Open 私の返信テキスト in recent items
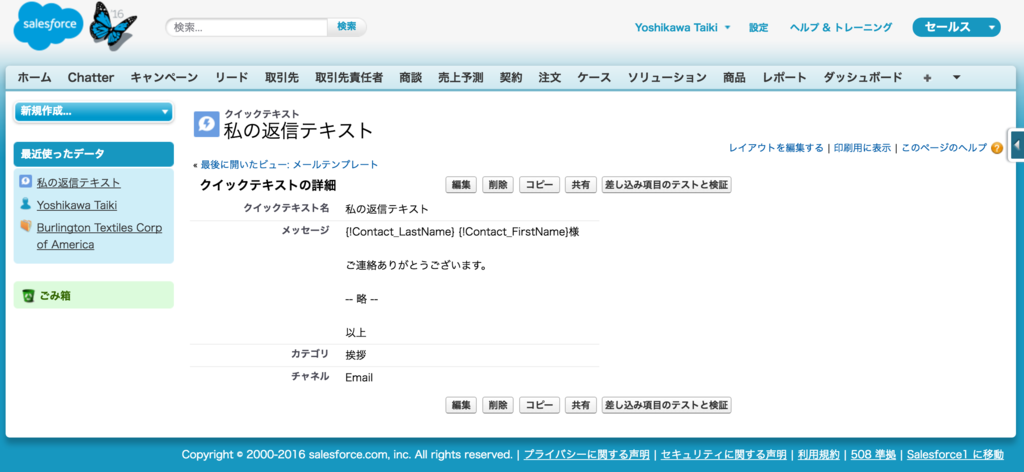 78,183
